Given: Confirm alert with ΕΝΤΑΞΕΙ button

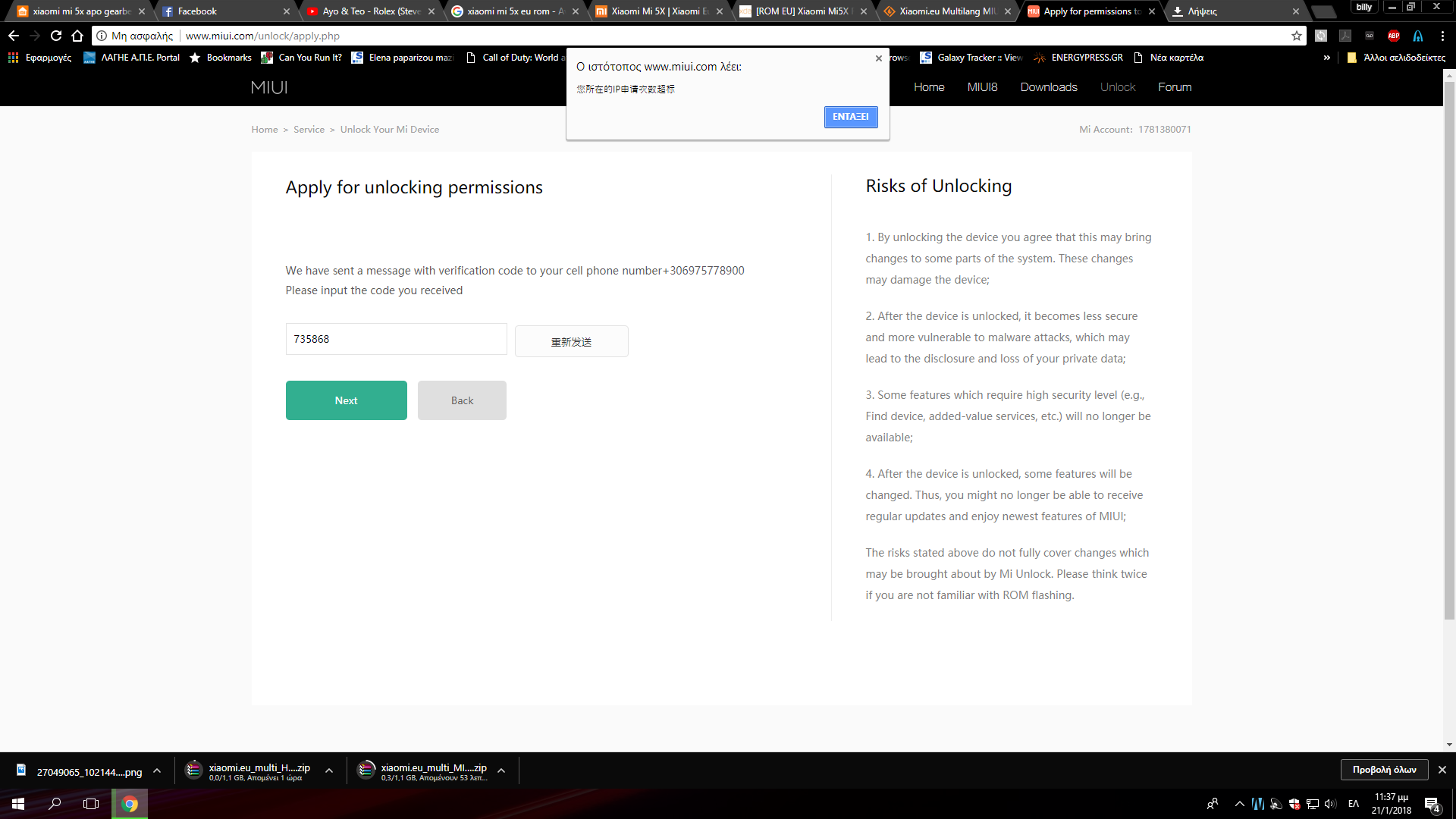Looking at the screenshot, I should (x=850, y=117).
